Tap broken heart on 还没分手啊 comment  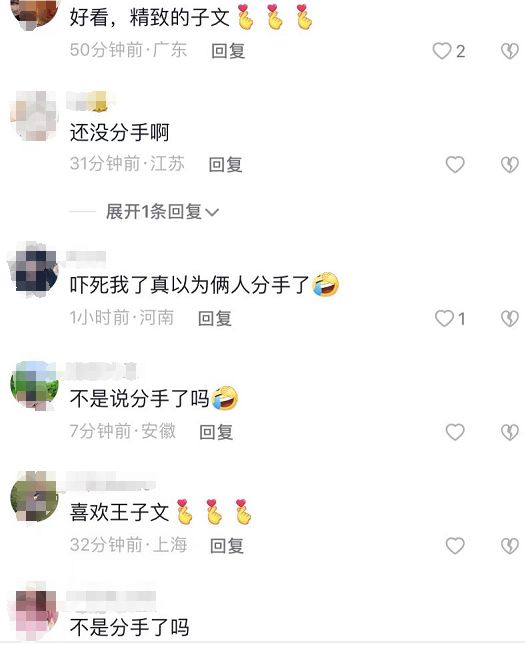[x=509, y=165]
